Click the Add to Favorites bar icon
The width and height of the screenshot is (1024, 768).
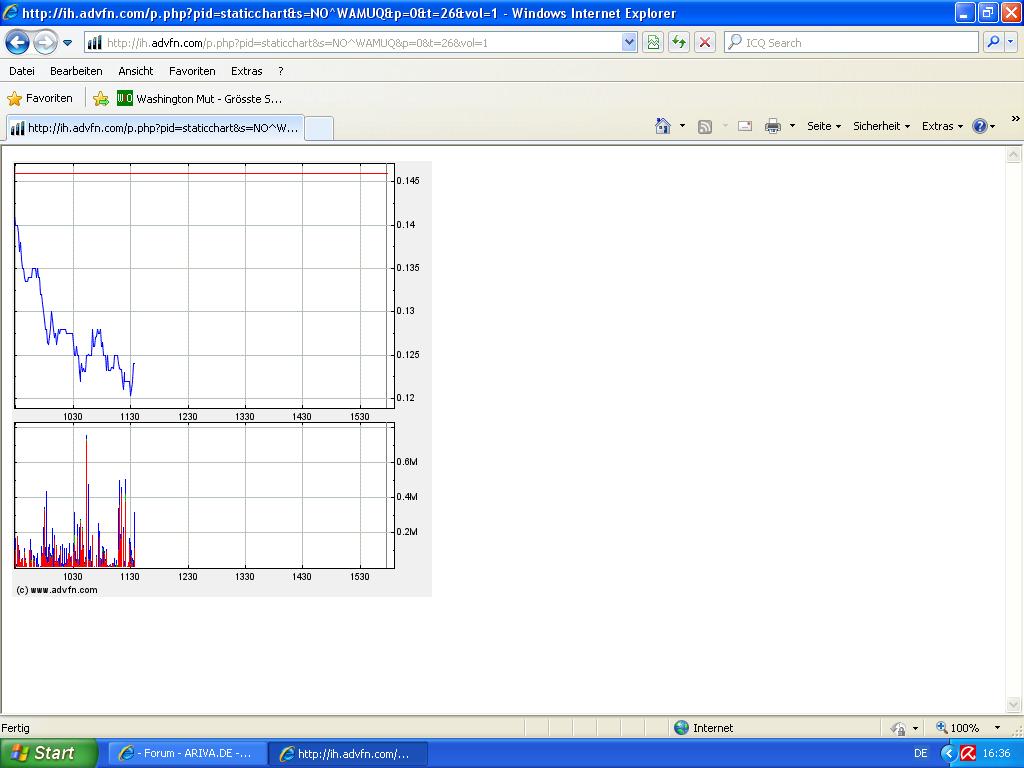(101, 98)
